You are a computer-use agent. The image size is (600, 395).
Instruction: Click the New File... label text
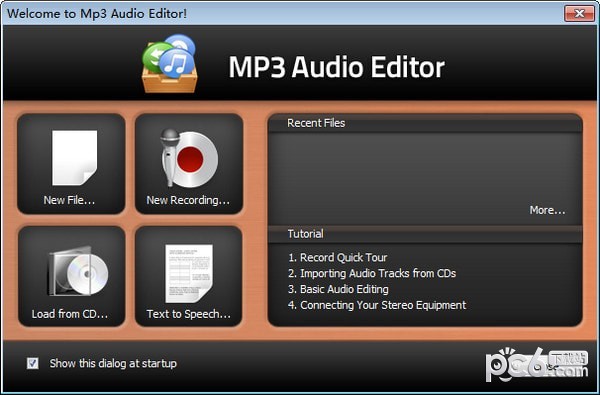(x=69, y=200)
